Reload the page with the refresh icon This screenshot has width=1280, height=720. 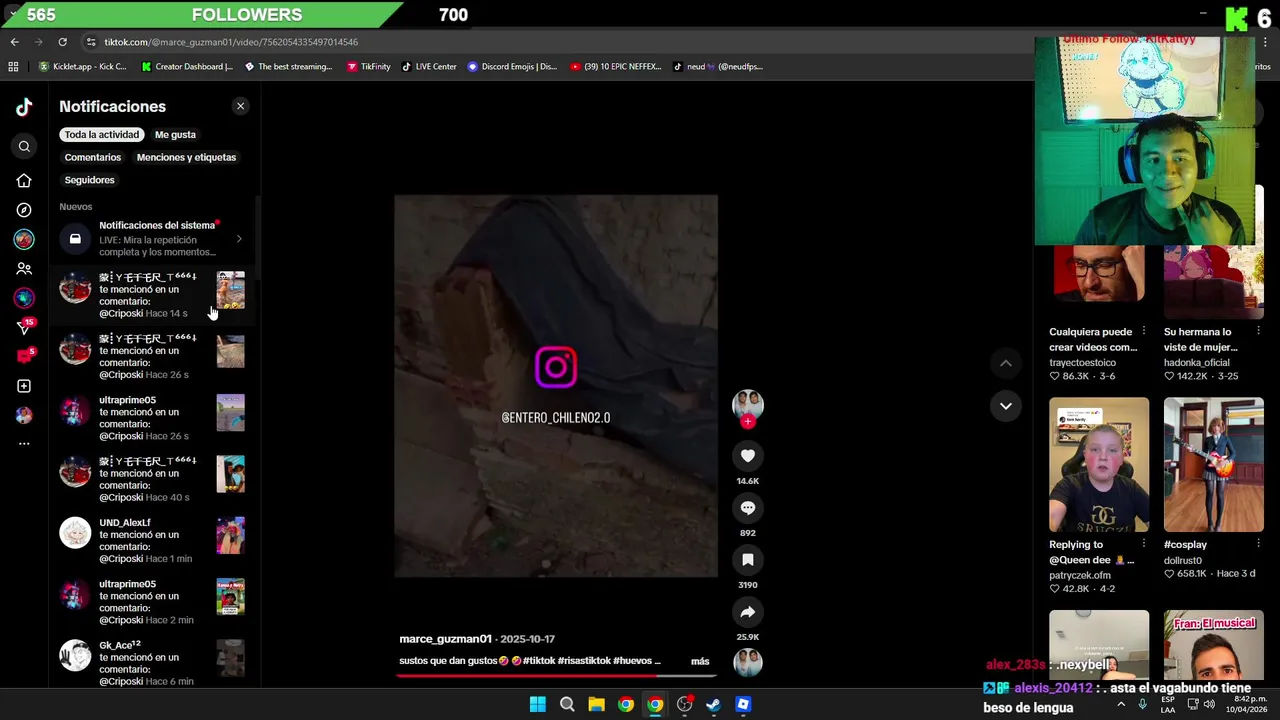tap(62, 42)
